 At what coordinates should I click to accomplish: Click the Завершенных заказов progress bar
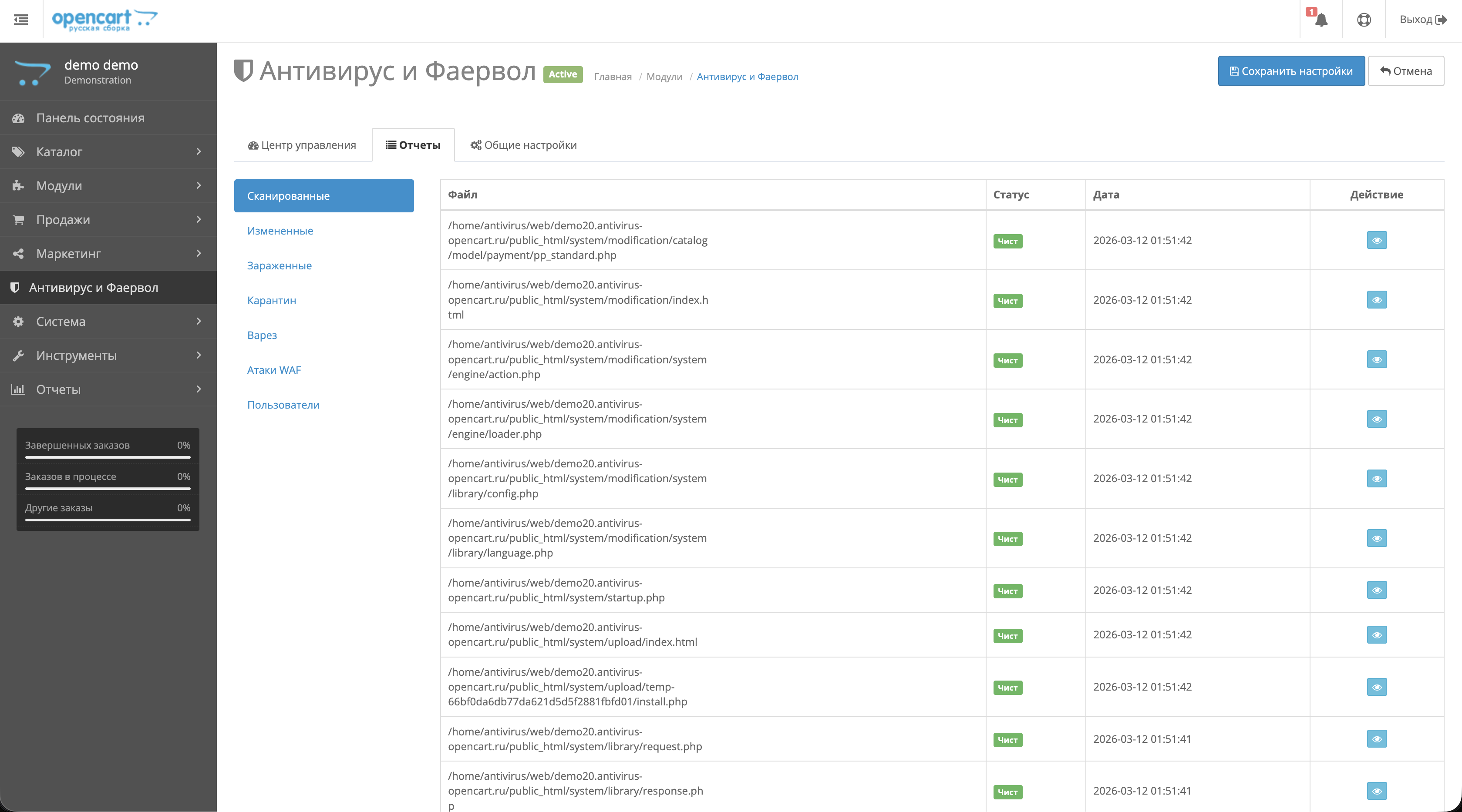click(x=108, y=457)
